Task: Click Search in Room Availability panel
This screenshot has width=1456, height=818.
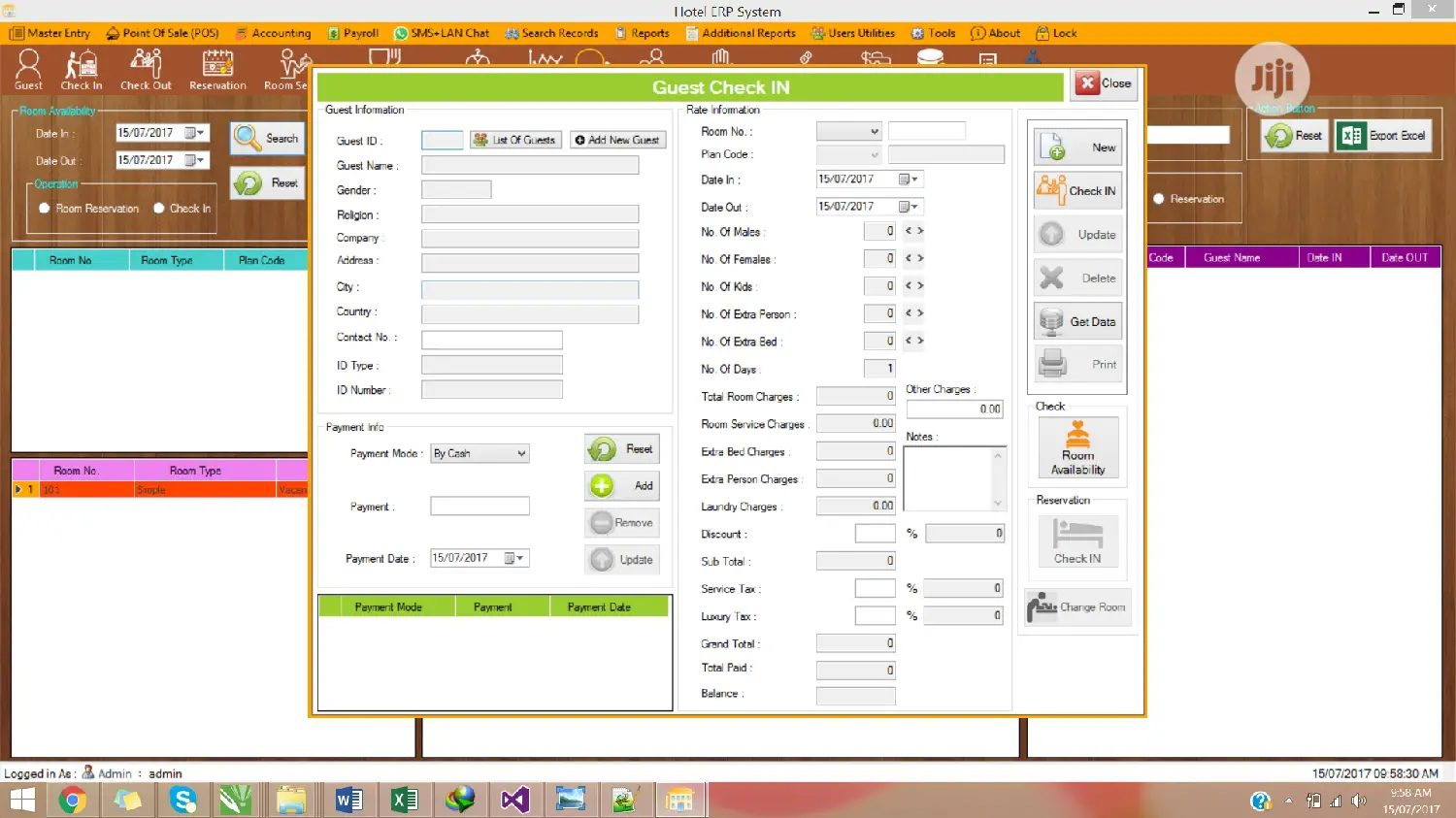Action: point(267,139)
